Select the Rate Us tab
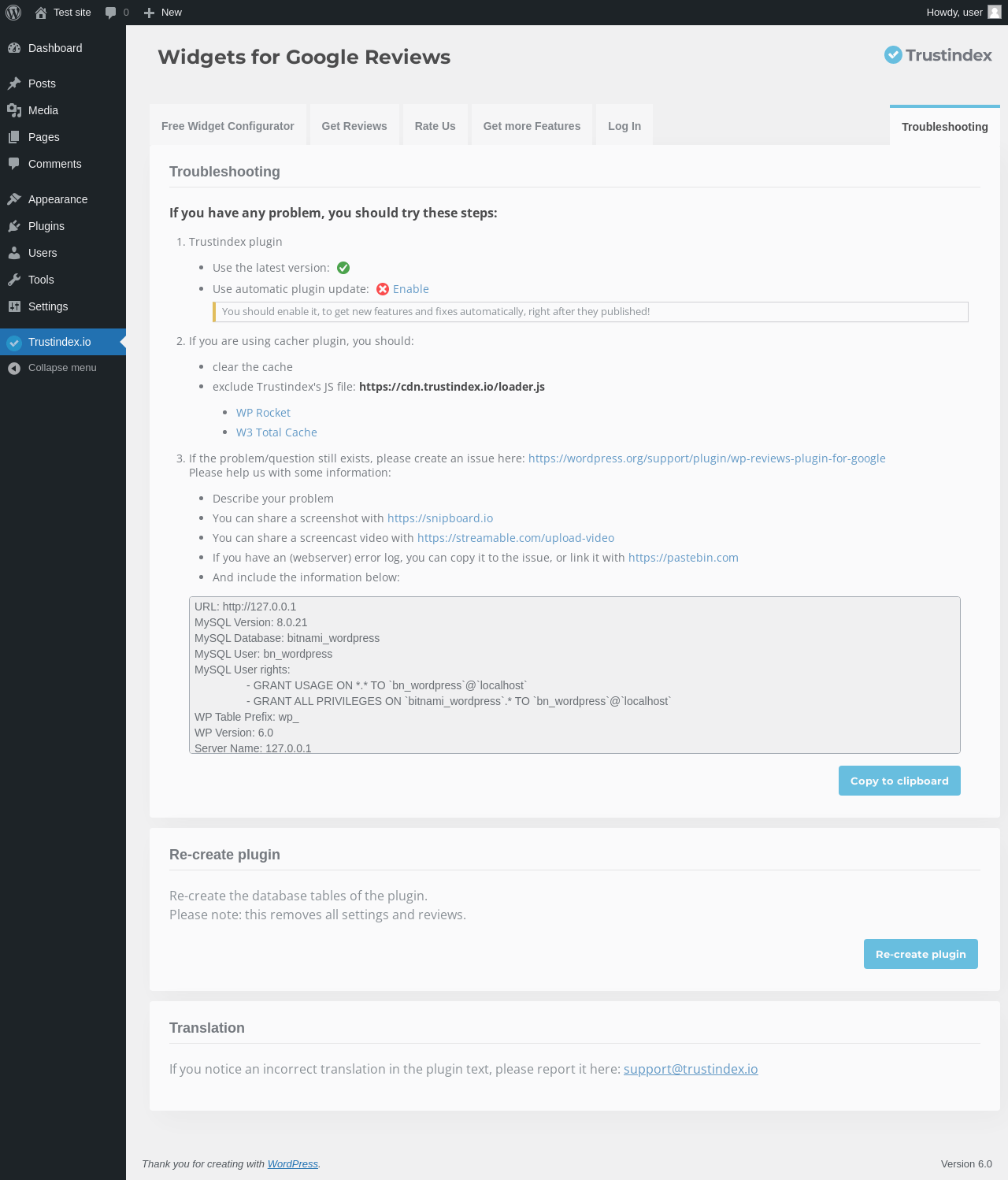The height and width of the screenshot is (1180, 1008). [435, 126]
